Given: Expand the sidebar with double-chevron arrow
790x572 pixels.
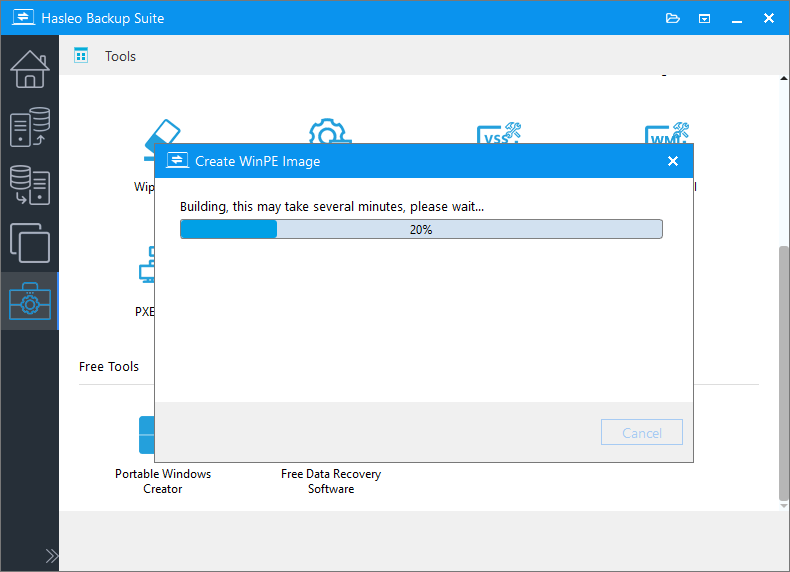Looking at the screenshot, I should pyautogui.click(x=52, y=556).
